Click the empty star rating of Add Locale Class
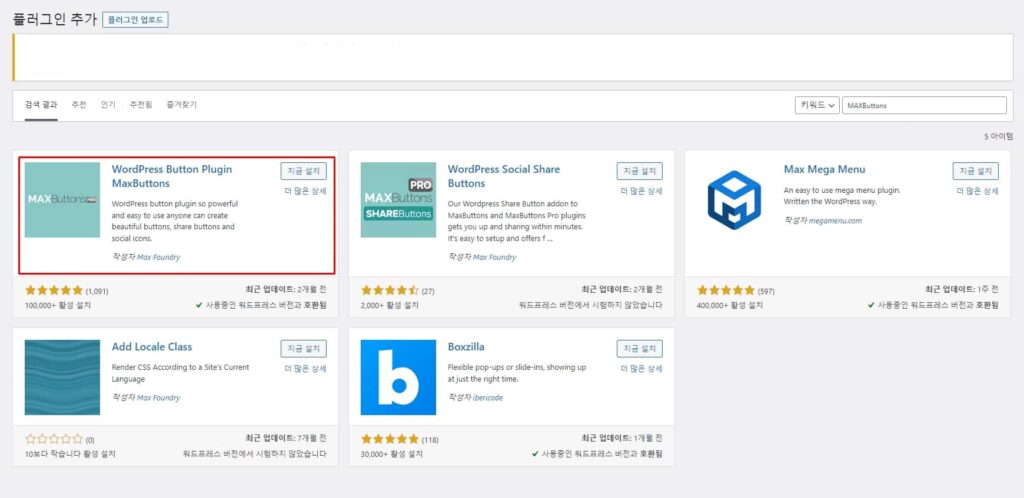Viewport: 1024px width, 498px height. [54, 439]
